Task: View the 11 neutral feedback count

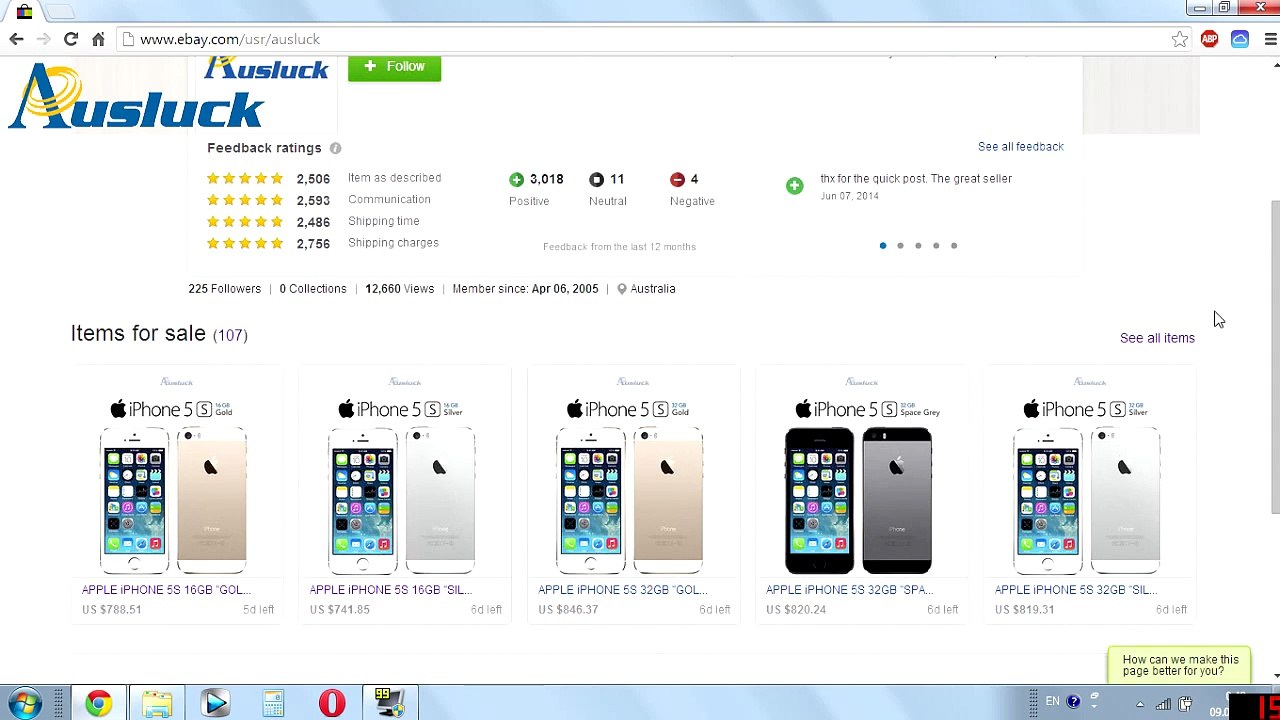Action: [x=617, y=179]
